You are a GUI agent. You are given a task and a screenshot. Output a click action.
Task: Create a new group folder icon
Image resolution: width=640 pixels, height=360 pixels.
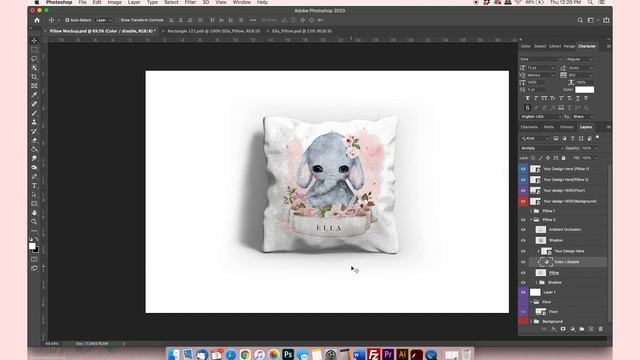(582, 329)
